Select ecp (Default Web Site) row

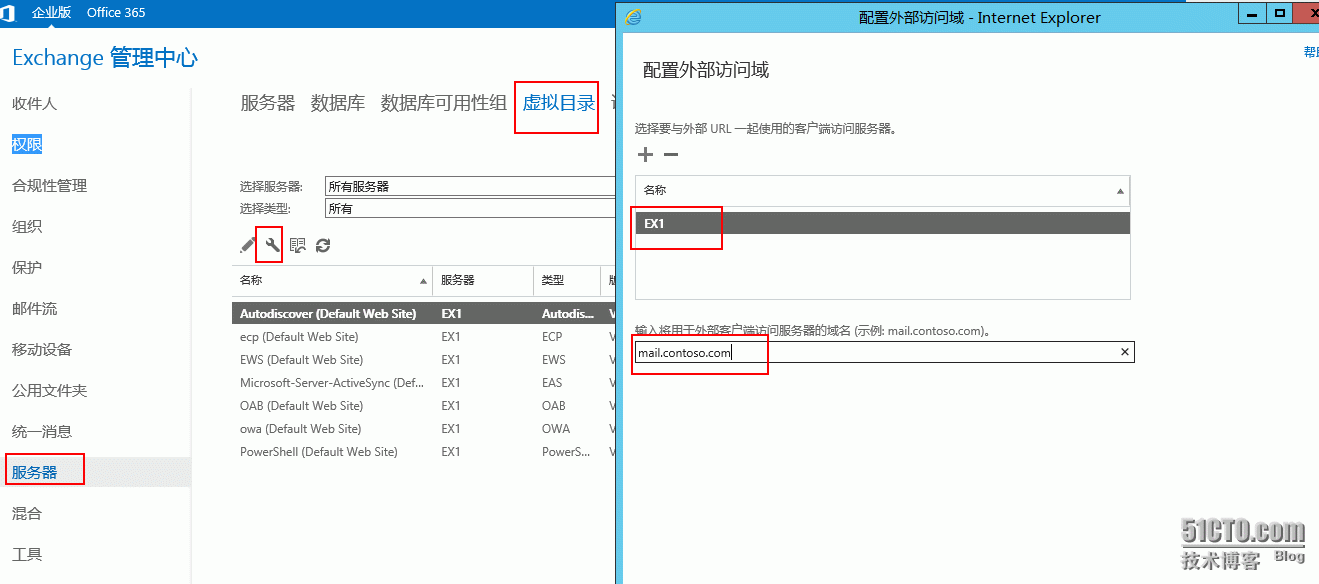[423, 337]
